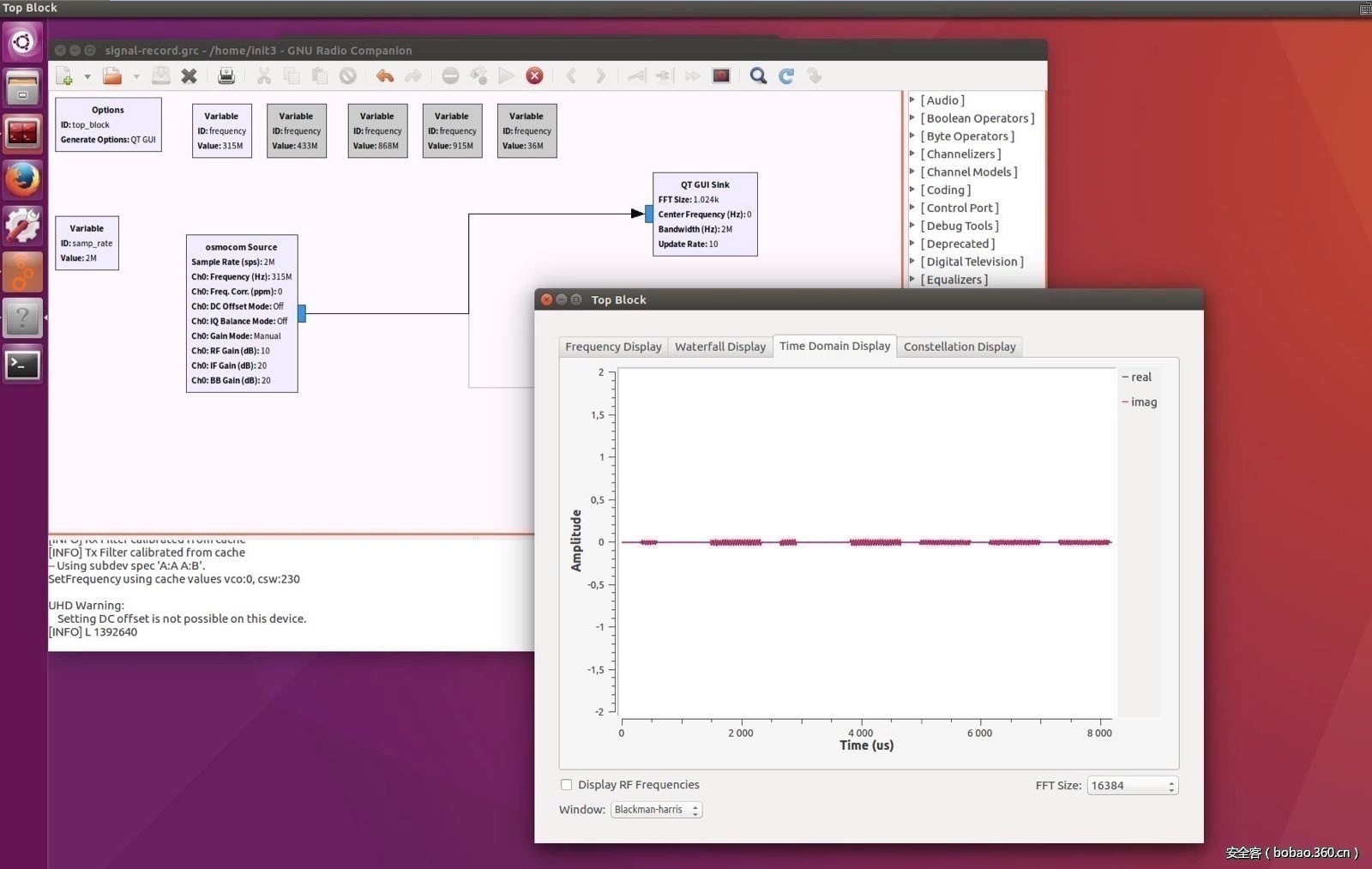
Task: Toggle the real trace in plot legend
Action: [1138, 377]
